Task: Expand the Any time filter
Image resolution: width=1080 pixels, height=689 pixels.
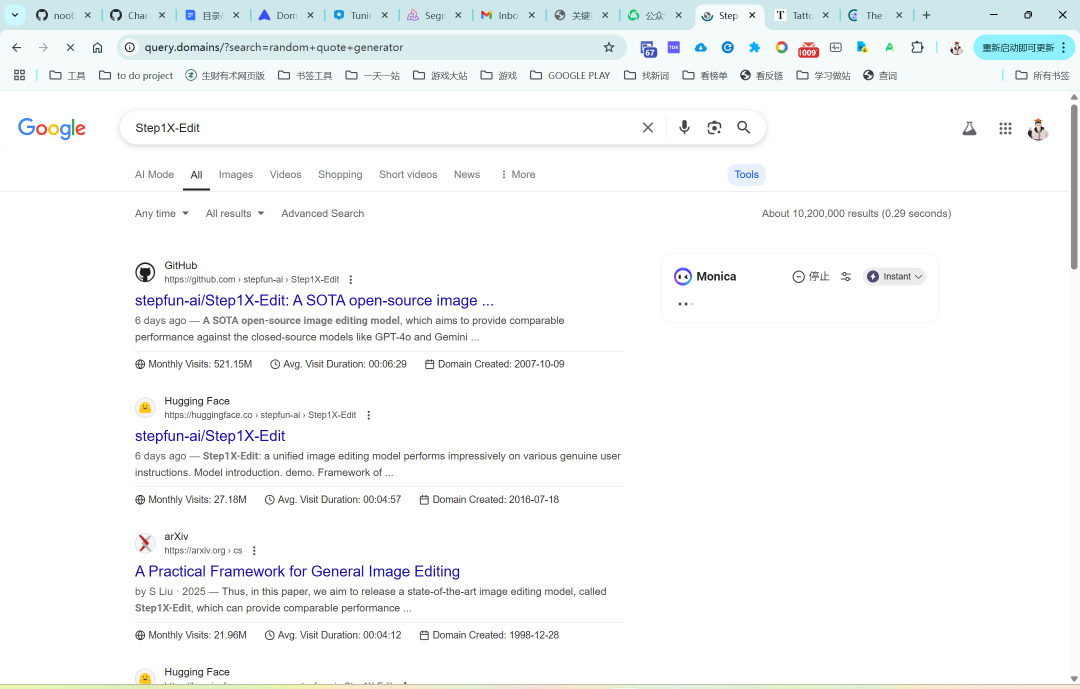Action: tap(162, 214)
